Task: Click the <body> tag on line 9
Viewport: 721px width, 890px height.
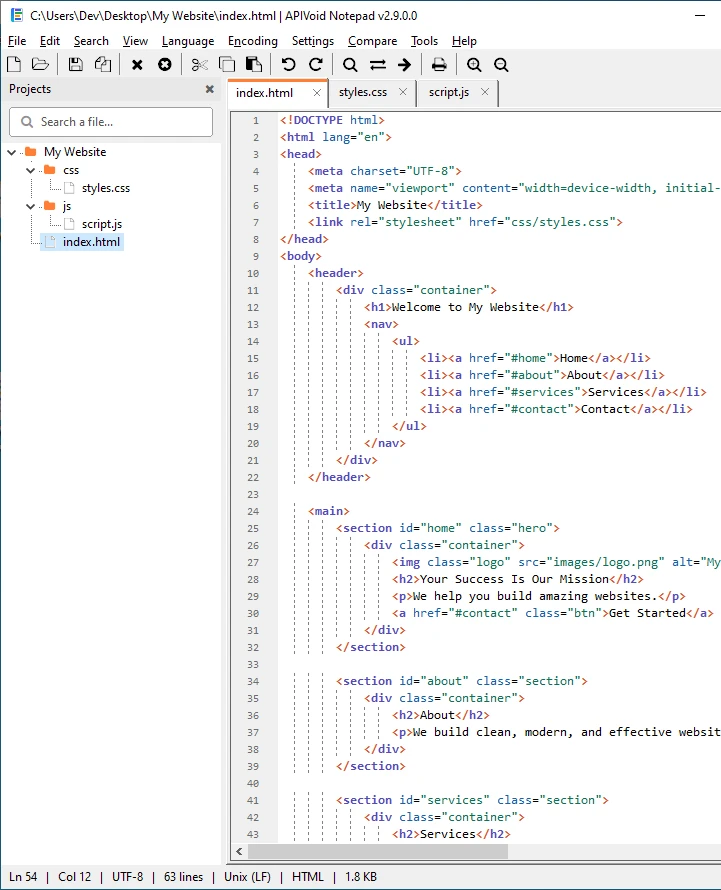Action: [301, 256]
